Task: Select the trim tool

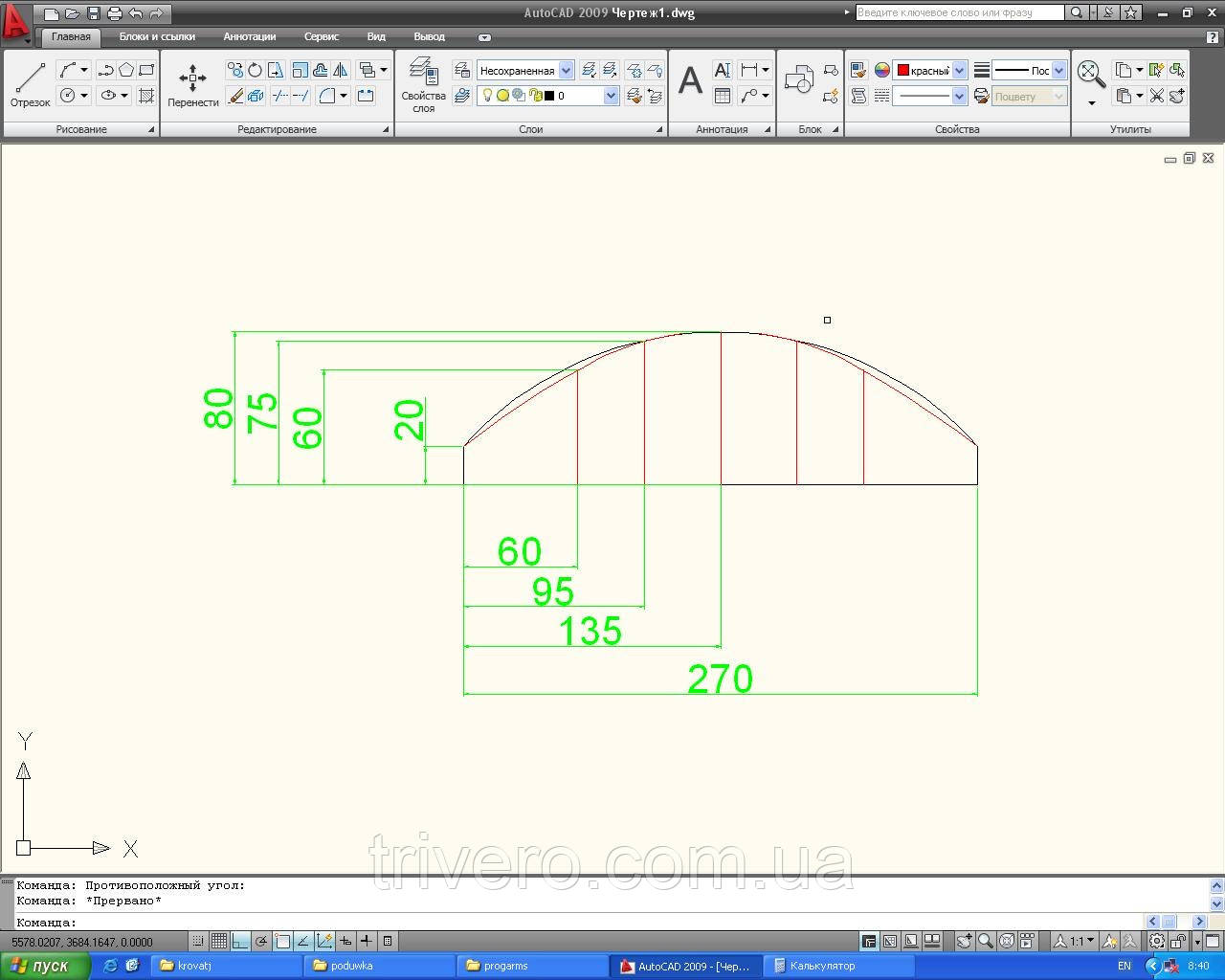Action: pyautogui.click(x=279, y=96)
